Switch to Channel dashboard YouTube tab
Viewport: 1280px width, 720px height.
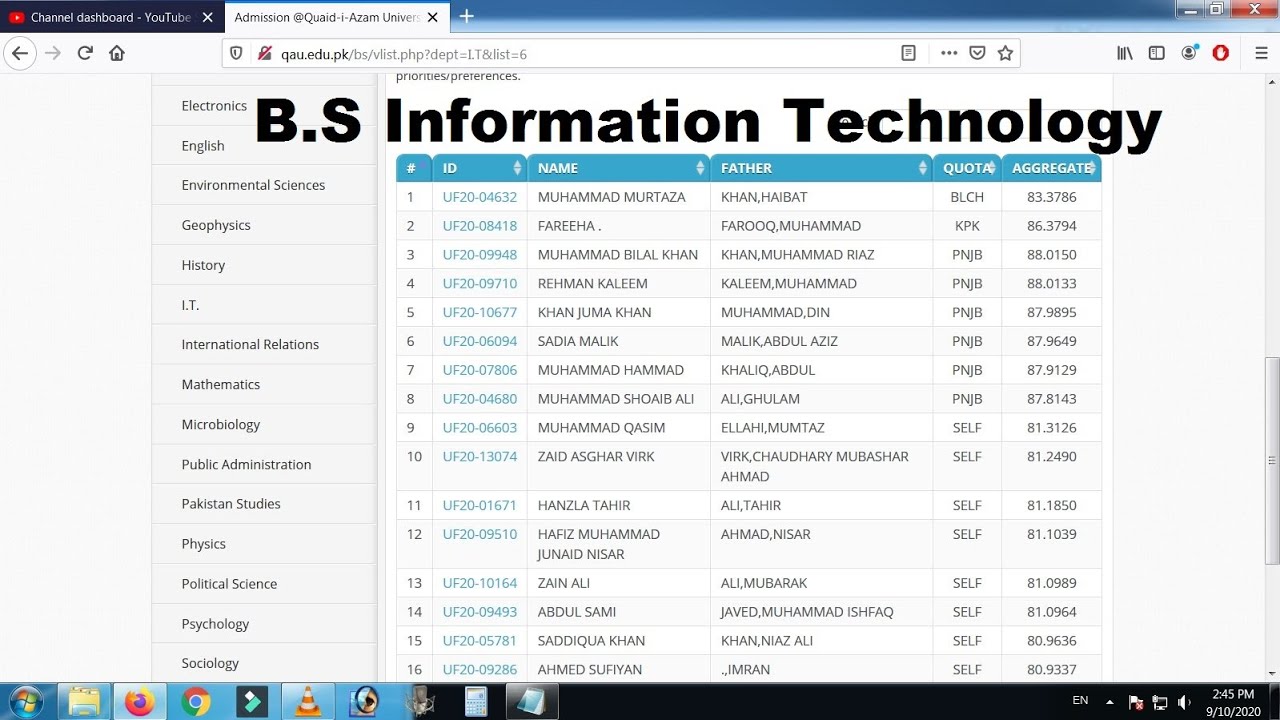(x=110, y=17)
